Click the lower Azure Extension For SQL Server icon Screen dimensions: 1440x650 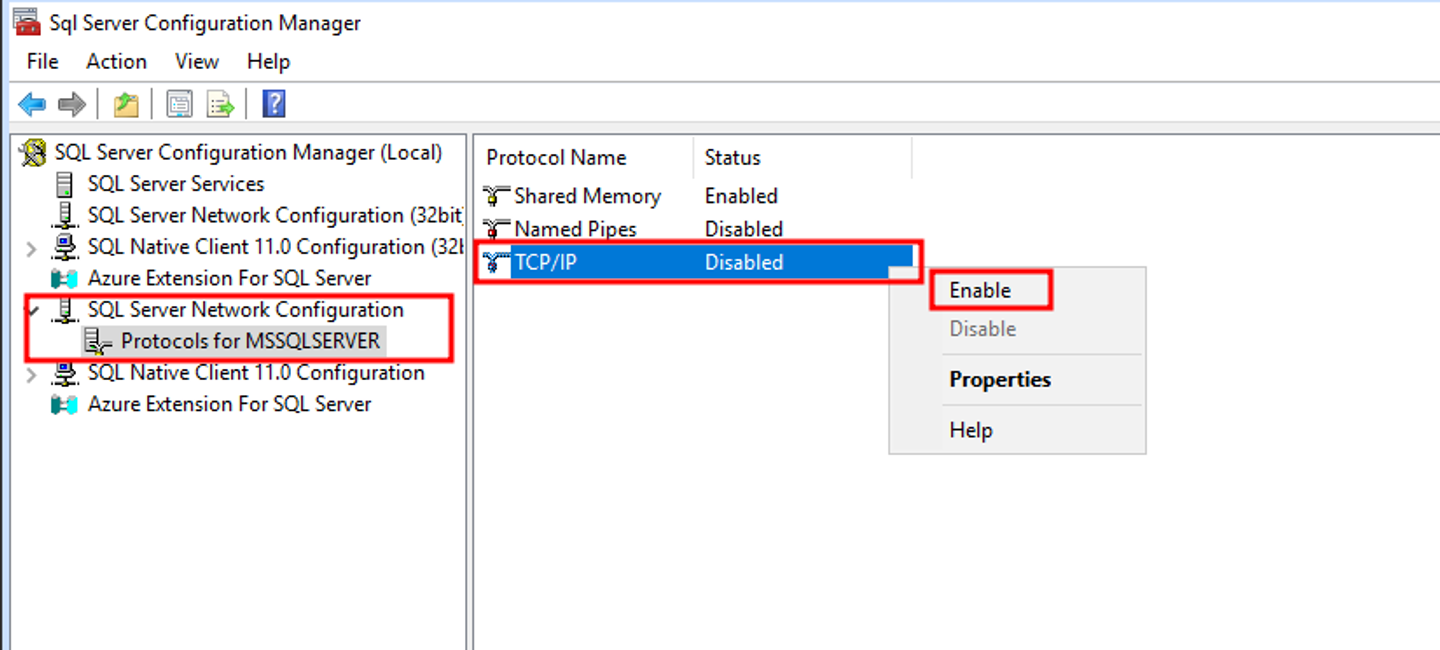click(65, 405)
